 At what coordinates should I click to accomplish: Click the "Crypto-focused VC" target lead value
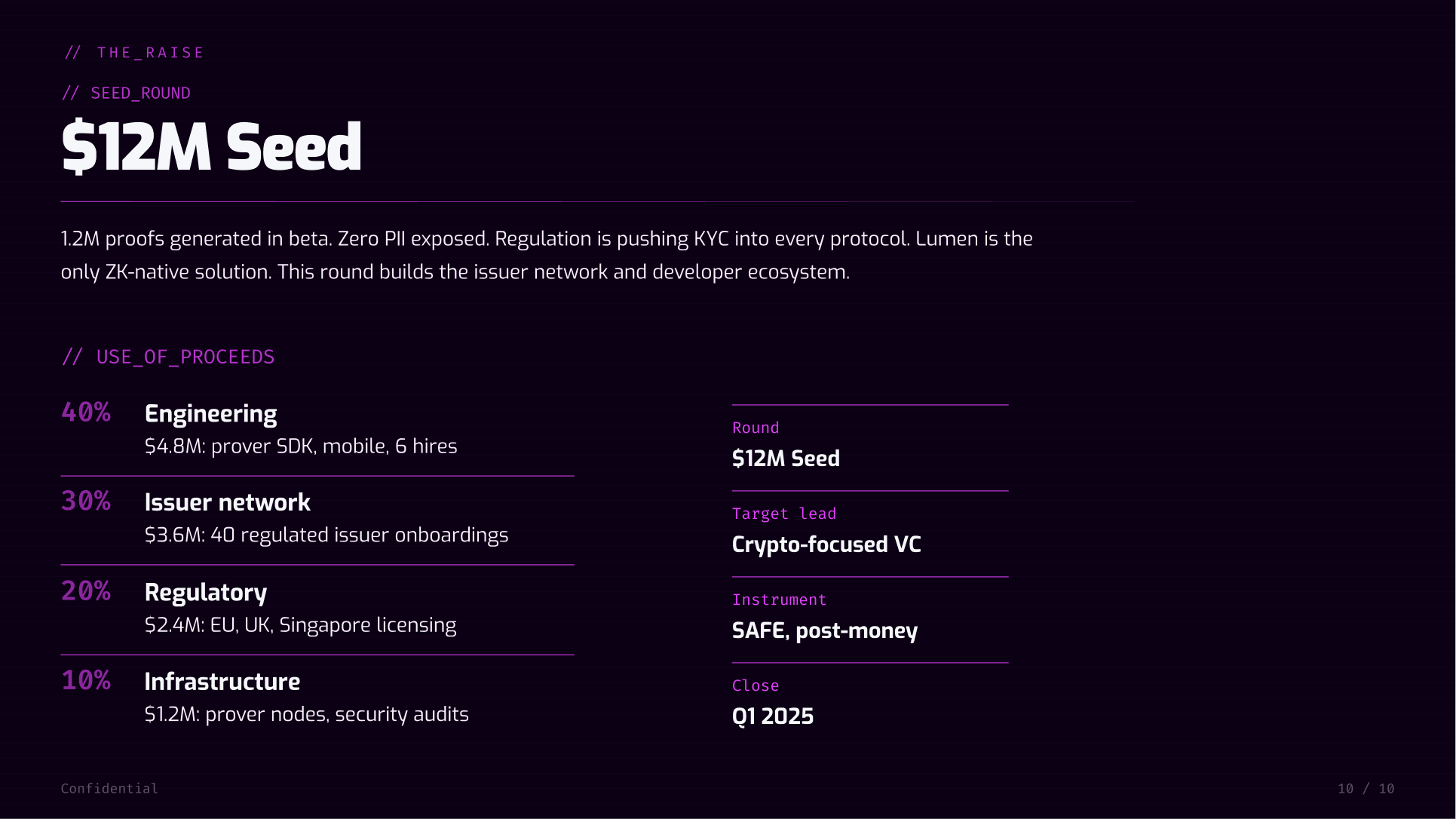826,544
